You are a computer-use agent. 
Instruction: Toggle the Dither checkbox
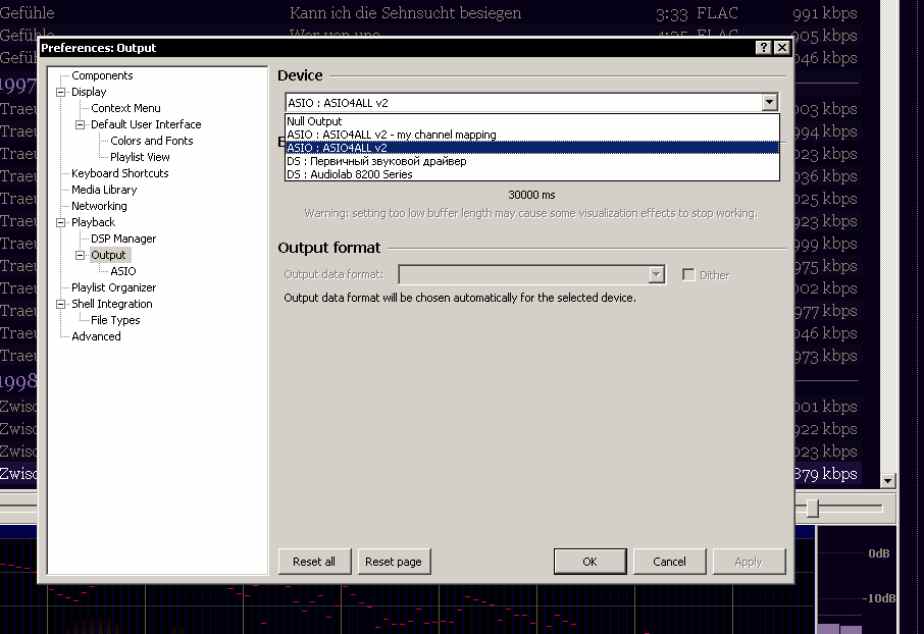[x=688, y=275]
